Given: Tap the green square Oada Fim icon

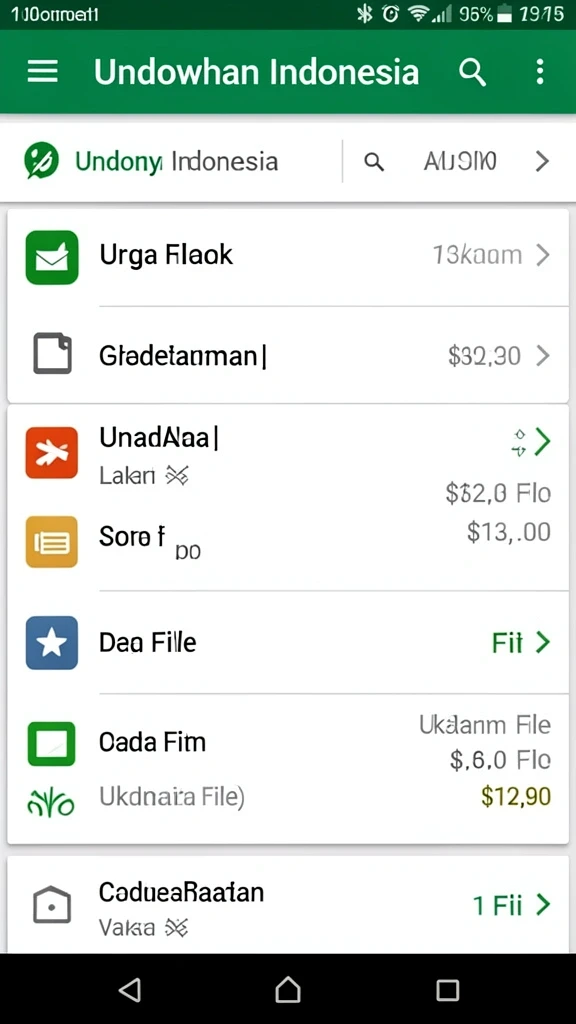Looking at the screenshot, I should click(x=52, y=743).
